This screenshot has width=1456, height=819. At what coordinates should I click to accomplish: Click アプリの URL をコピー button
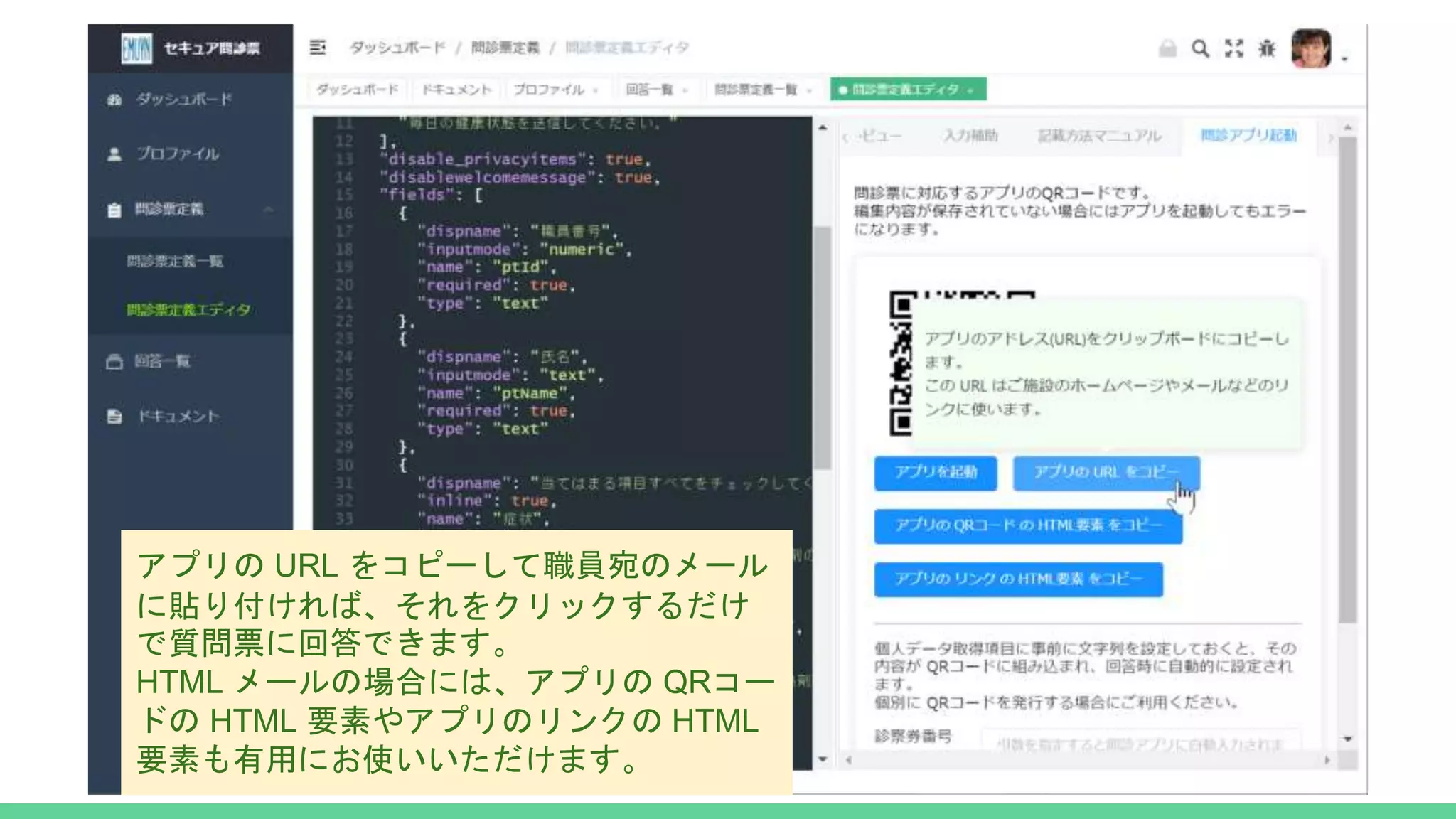tap(1106, 473)
